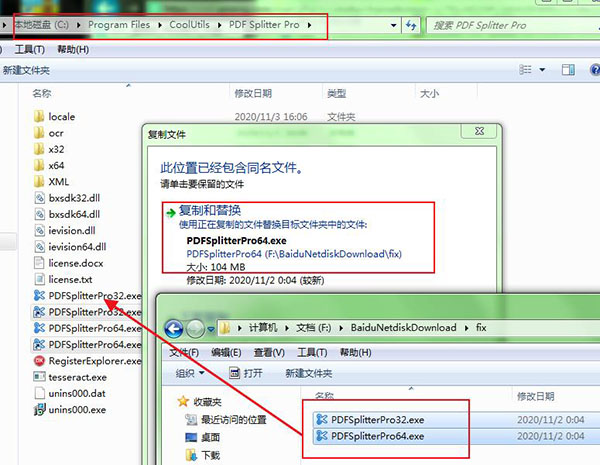Expand chevron after Program Files breadcrumb

point(160,25)
